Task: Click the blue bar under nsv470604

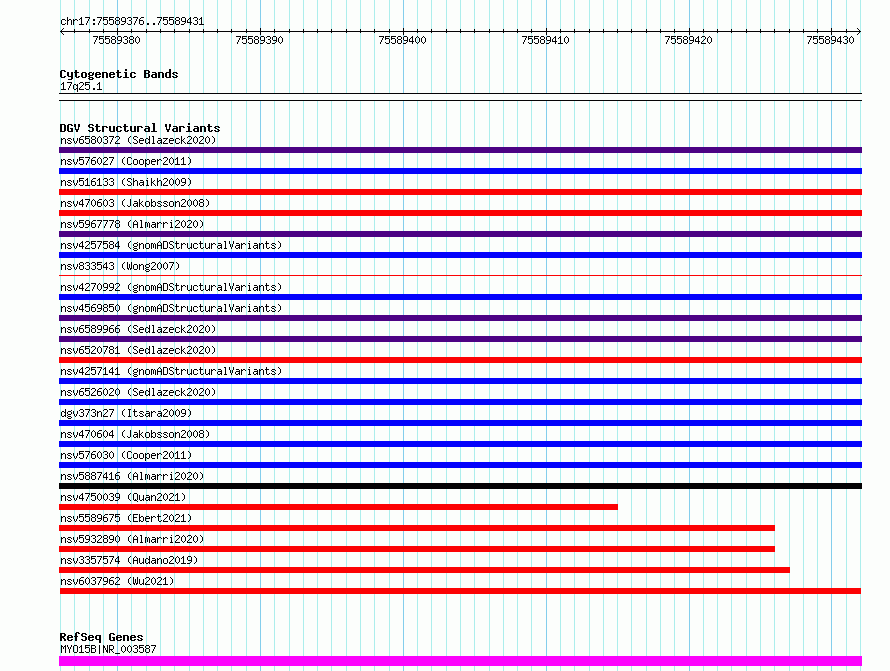Action: click(x=460, y=444)
